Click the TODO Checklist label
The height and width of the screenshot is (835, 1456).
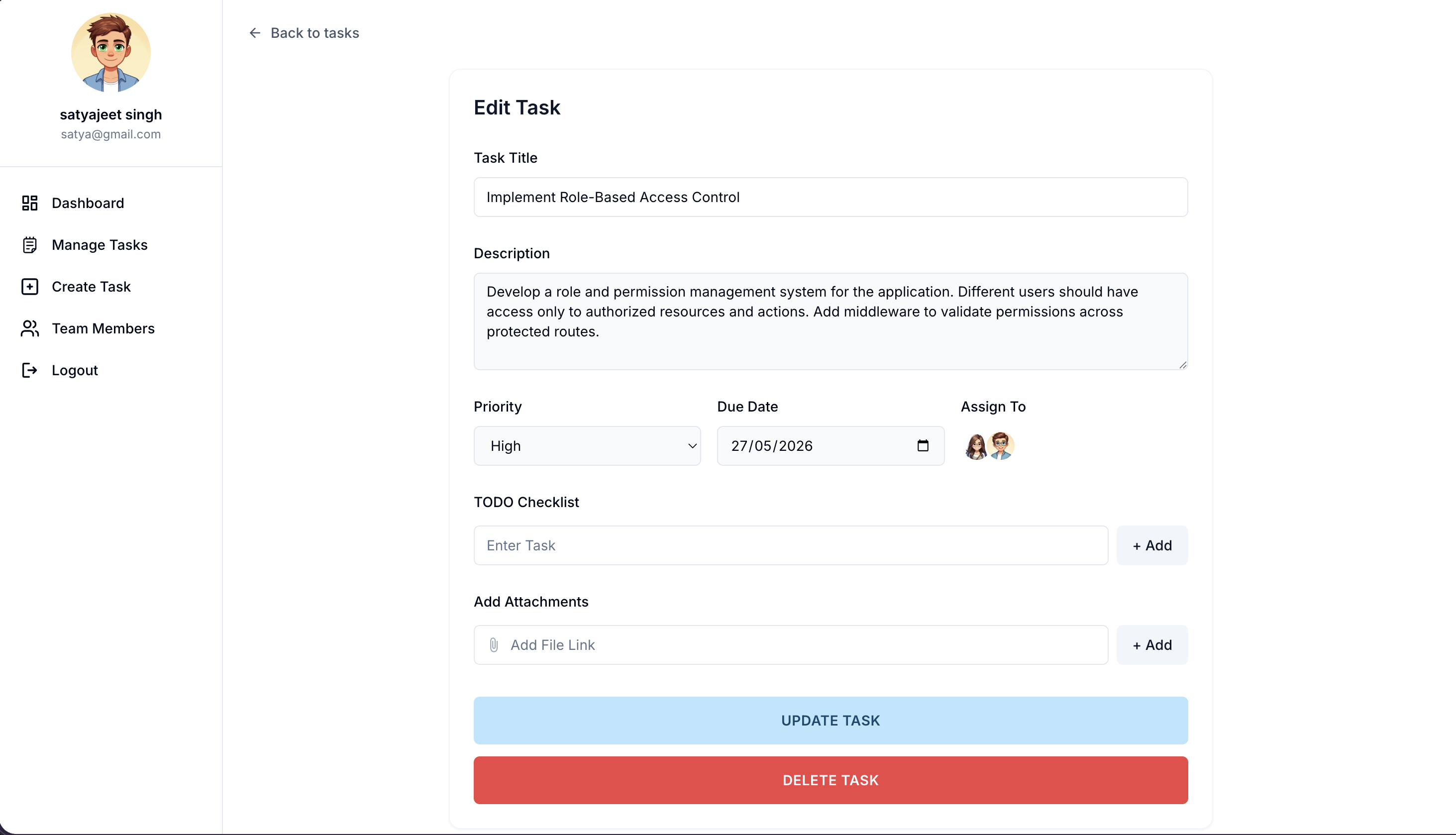[526, 503]
